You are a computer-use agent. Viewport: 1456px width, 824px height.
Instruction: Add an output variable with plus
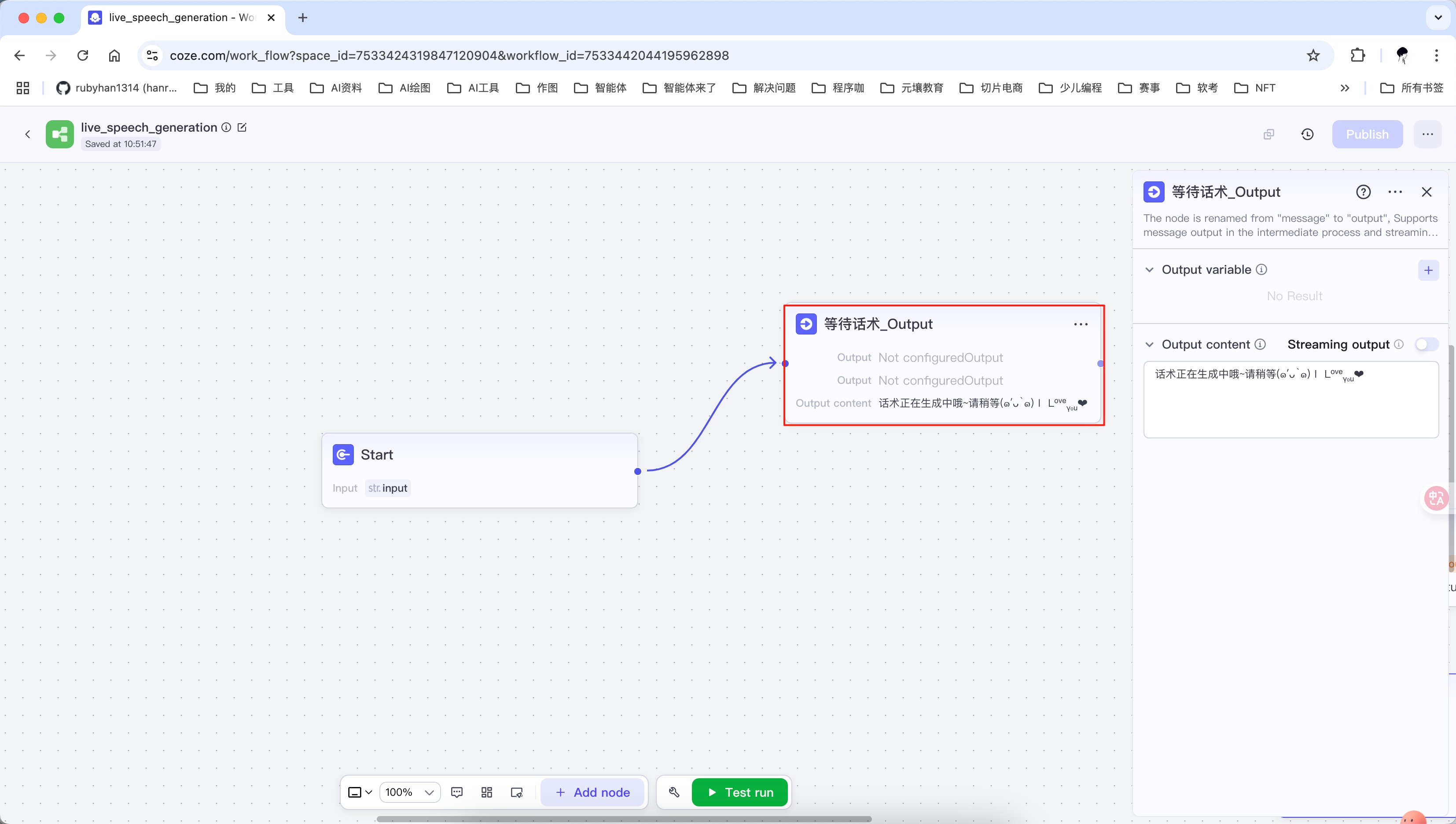coord(1428,270)
